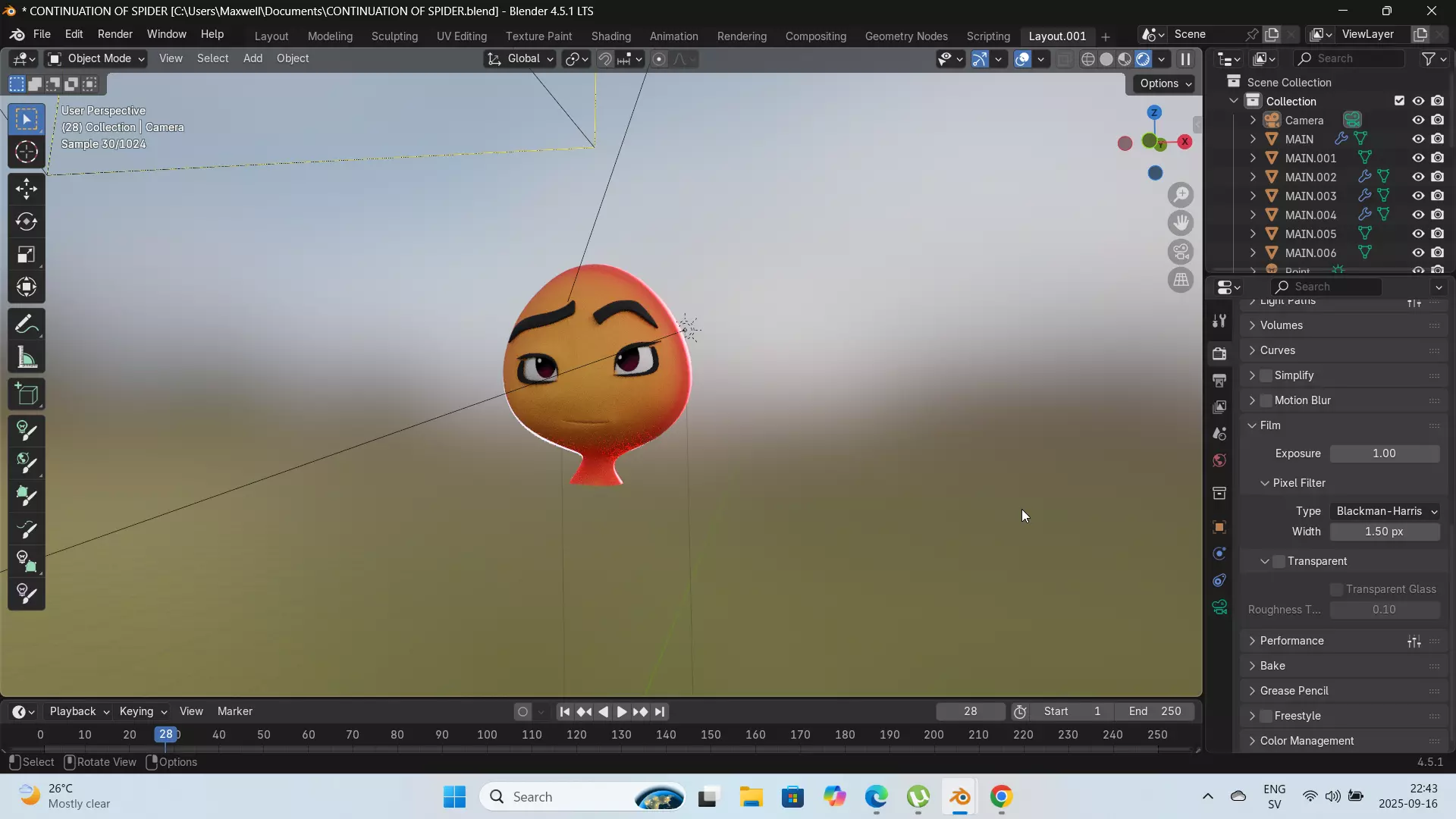
Task: Hide MAIN.003 in viewport
Action: coord(1418,196)
